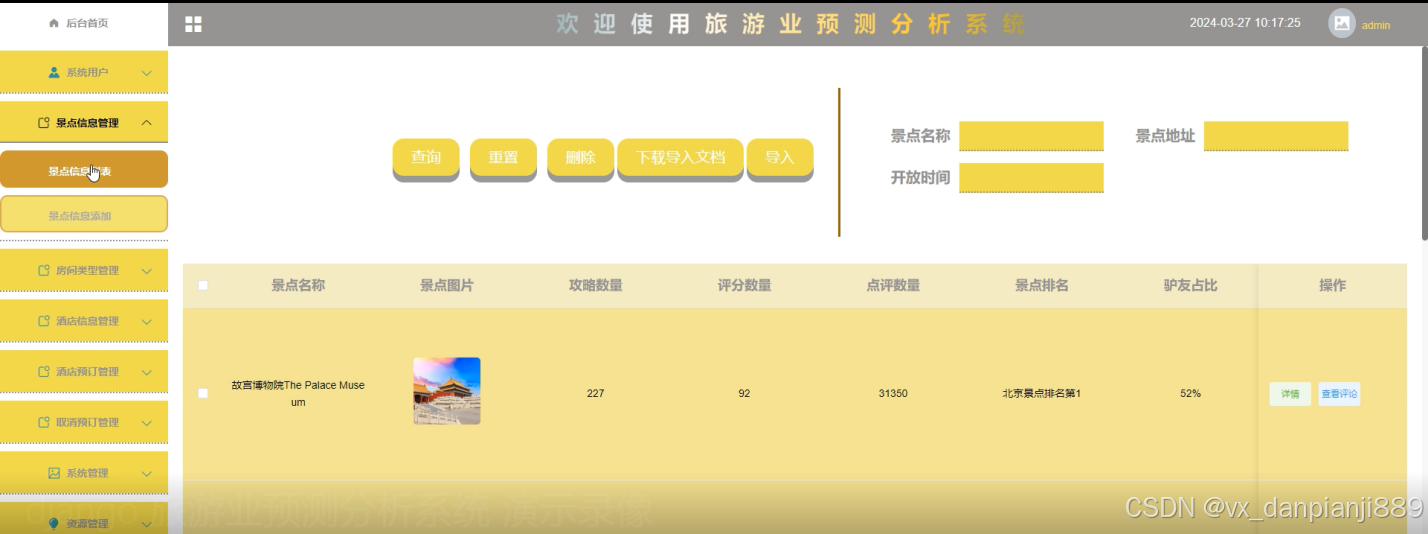The height and width of the screenshot is (534, 1428).
Task: Click the 攻略数量 column header
Action: [x=596, y=285]
